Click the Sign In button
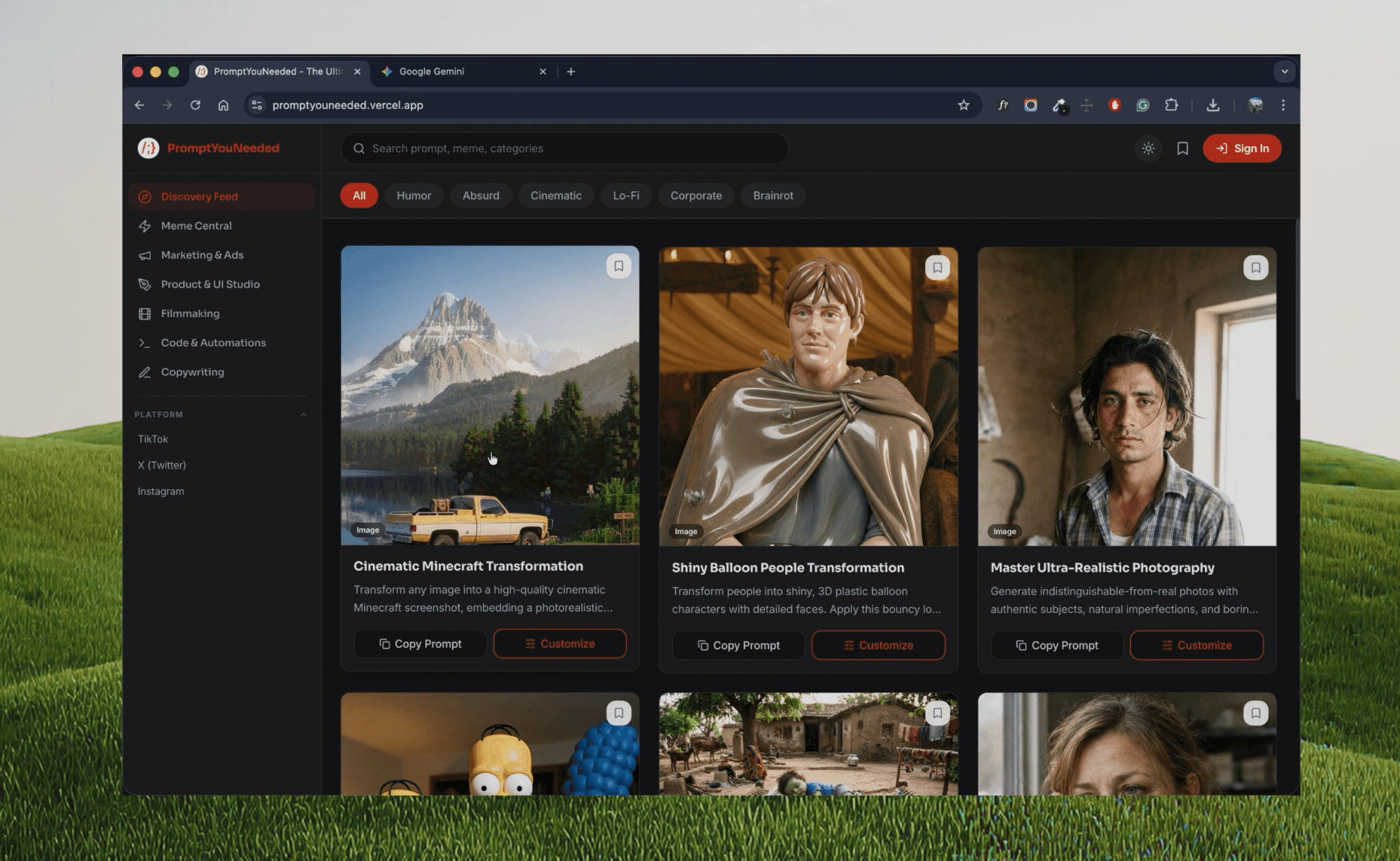 pyautogui.click(x=1241, y=148)
